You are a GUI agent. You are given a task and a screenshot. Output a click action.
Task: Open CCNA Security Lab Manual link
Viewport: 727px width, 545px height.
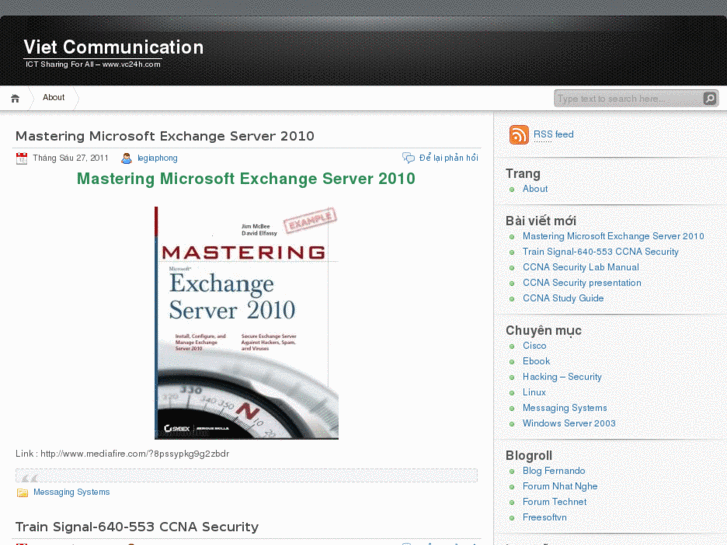pos(580,267)
